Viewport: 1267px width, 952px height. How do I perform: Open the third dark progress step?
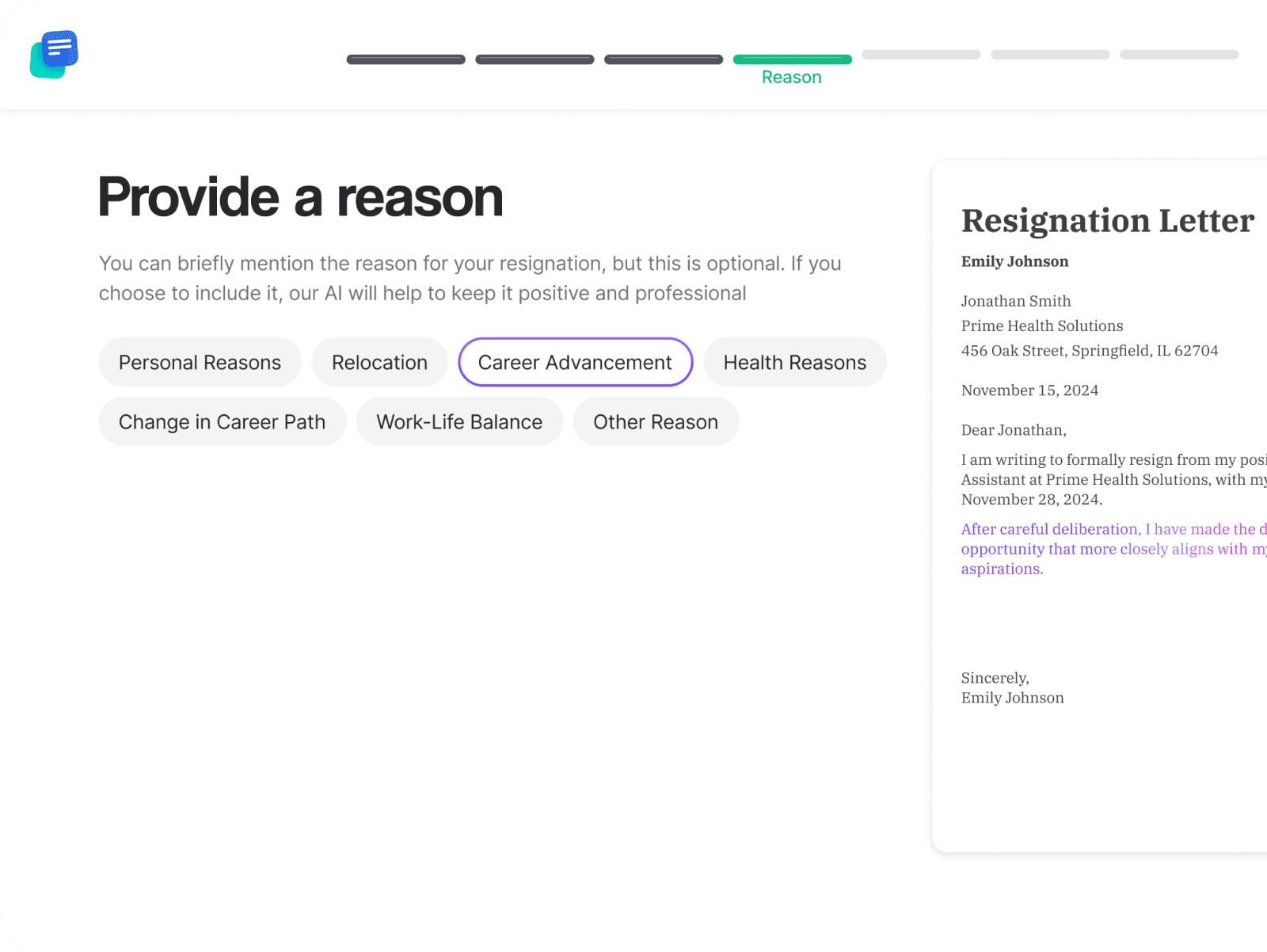click(664, 59)
